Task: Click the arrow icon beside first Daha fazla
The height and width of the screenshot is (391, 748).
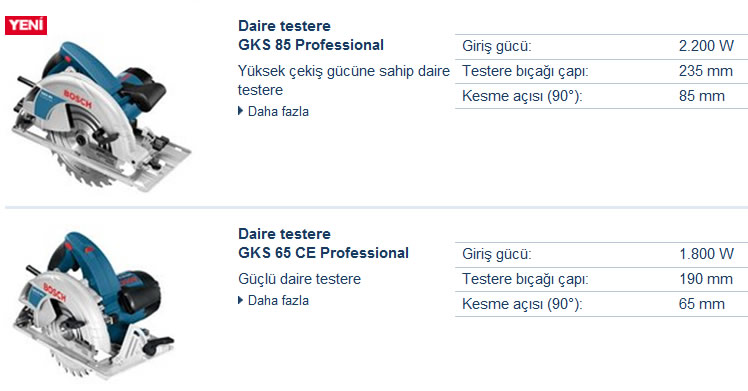Action: (x=240, y=111)
